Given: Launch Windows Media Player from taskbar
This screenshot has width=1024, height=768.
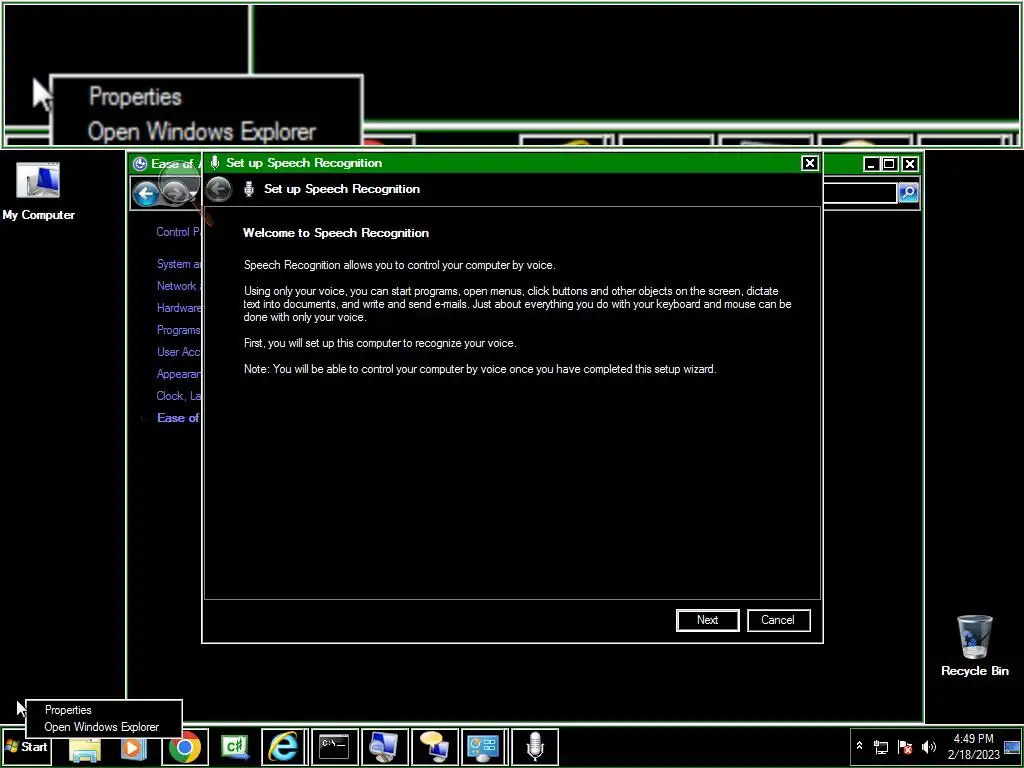Looking at the screenshot, I should 133,747.
